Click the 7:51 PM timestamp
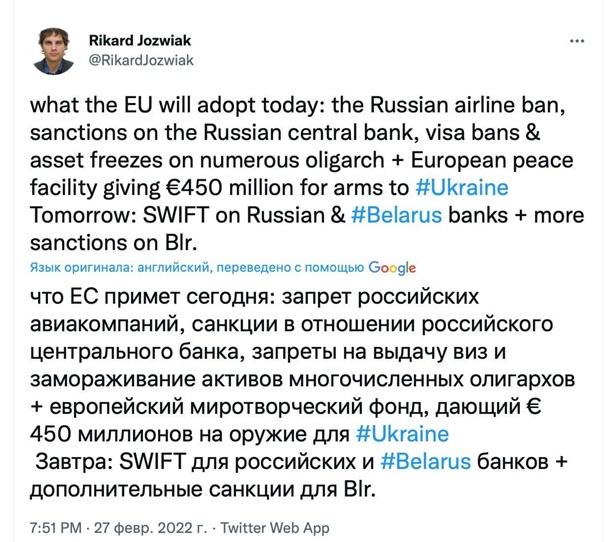This screenshot has width=610, height=542. (x=60, y=528)
